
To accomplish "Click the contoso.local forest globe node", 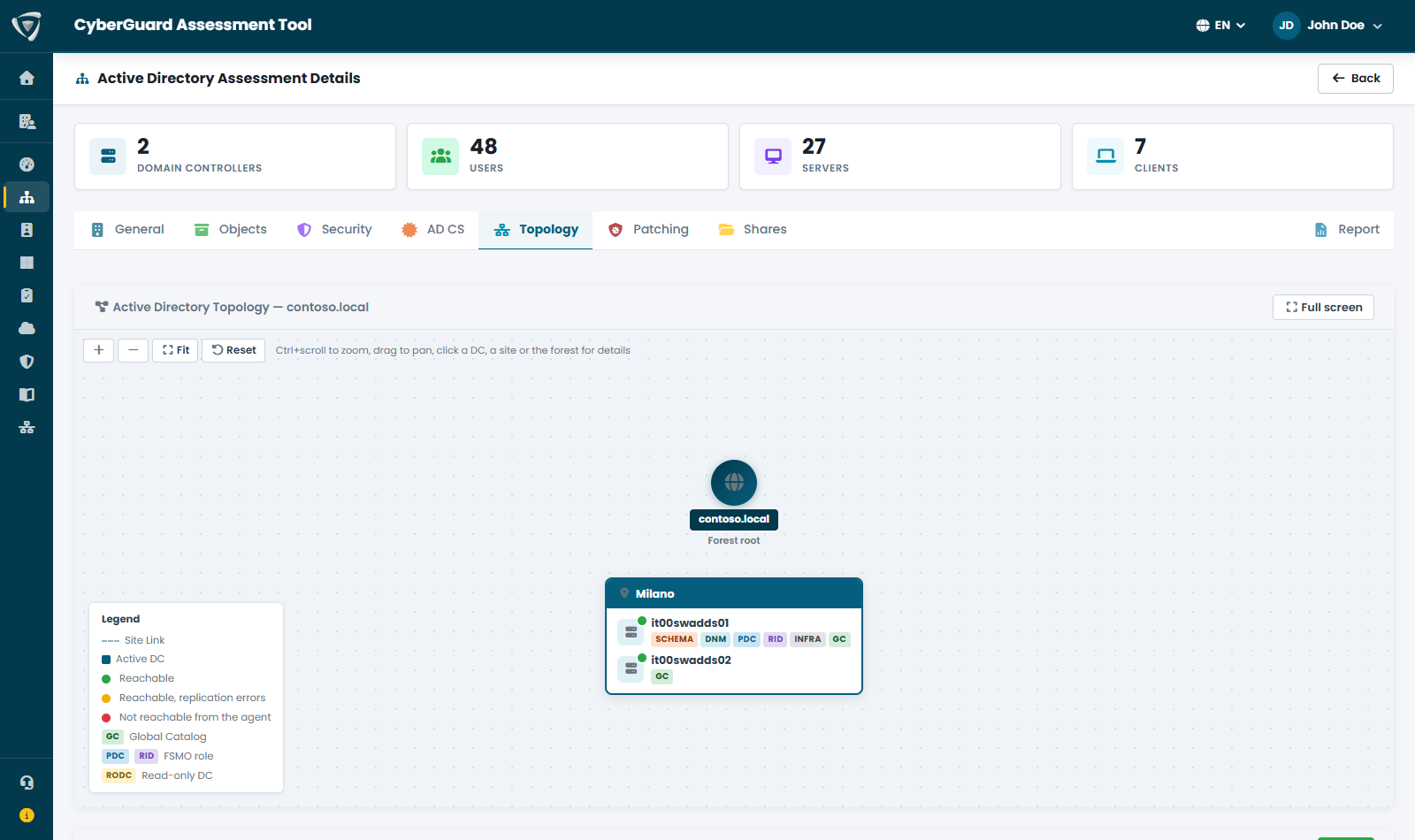I will (734, 483).
